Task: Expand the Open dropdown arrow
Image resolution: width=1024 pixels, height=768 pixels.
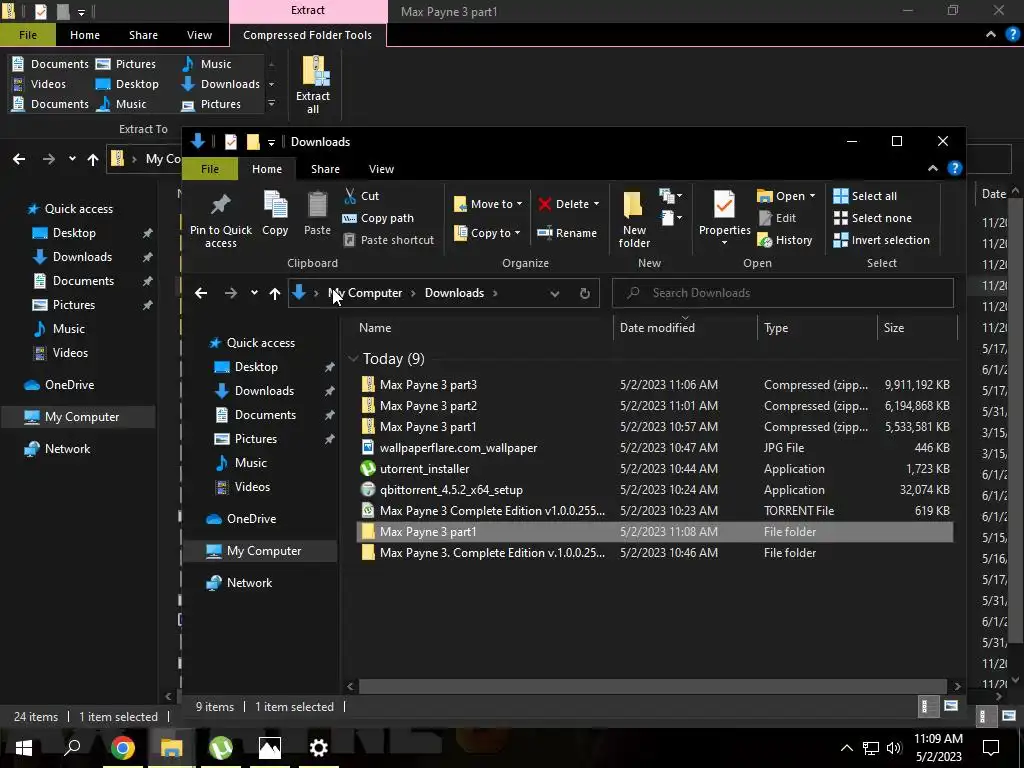Action: 812,196
